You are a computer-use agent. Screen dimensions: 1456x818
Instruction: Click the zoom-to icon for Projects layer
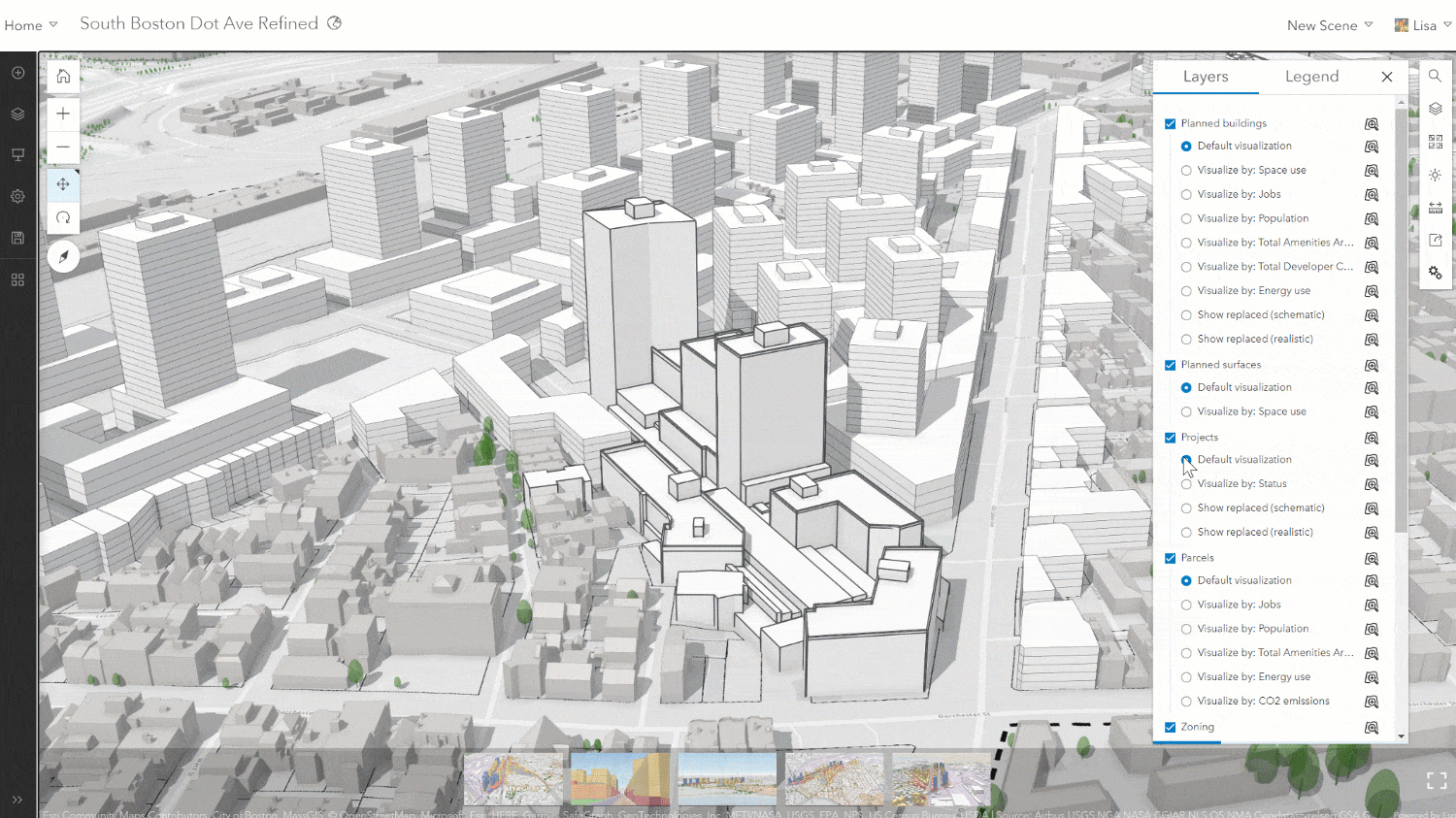point(1372,439)
